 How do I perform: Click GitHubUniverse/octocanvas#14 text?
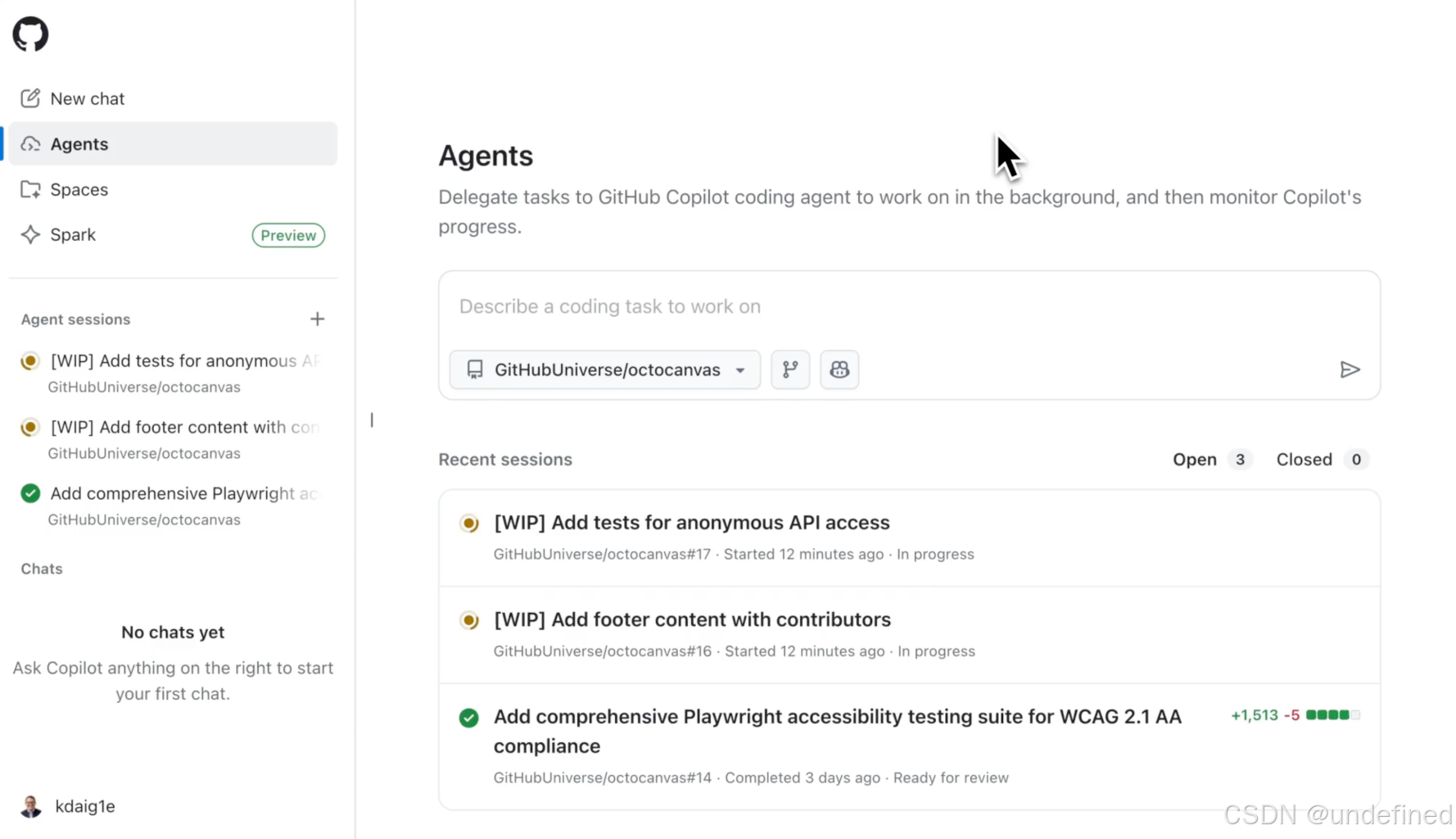point(602,778)
